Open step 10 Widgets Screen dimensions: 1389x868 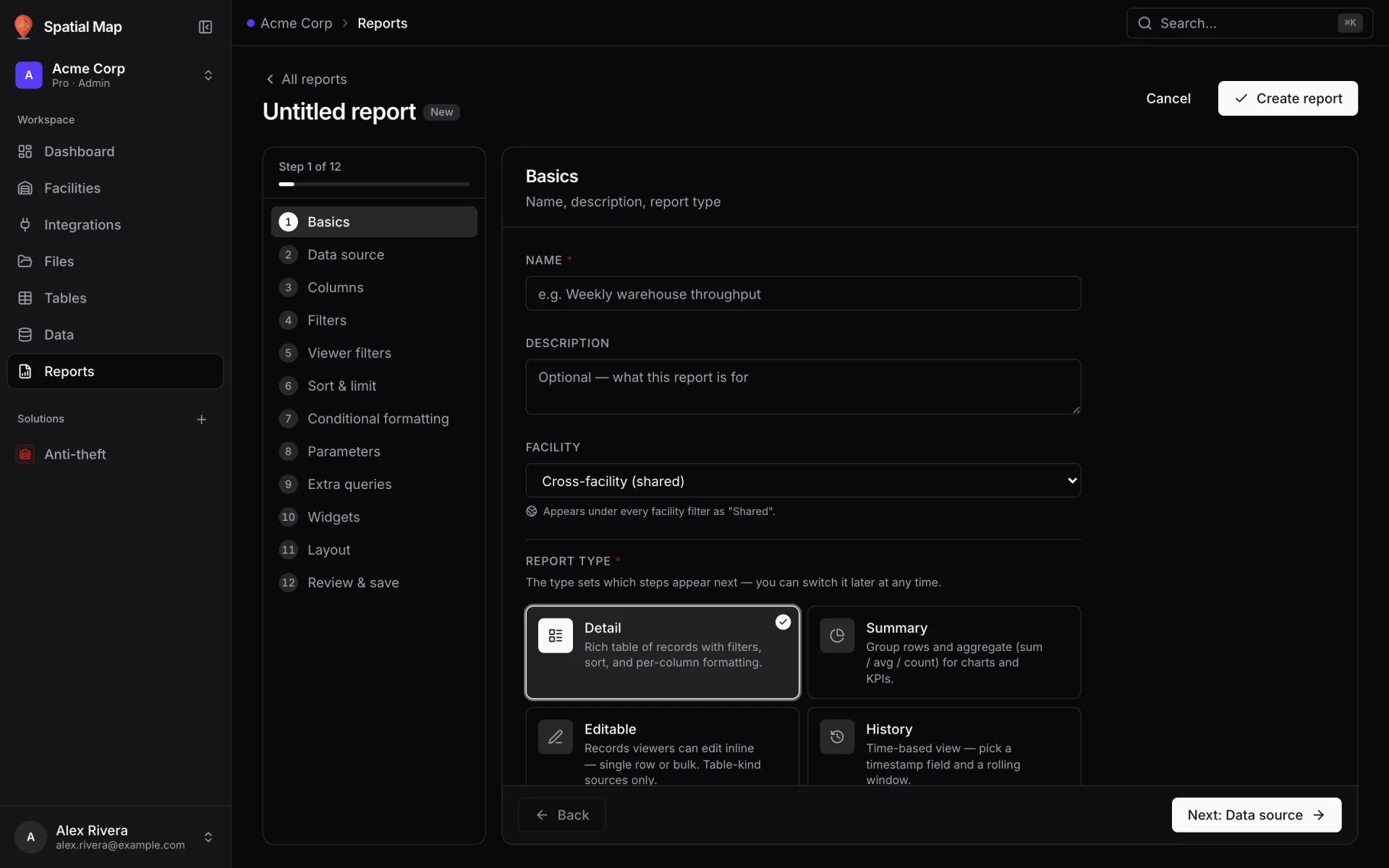coord(374,517)
